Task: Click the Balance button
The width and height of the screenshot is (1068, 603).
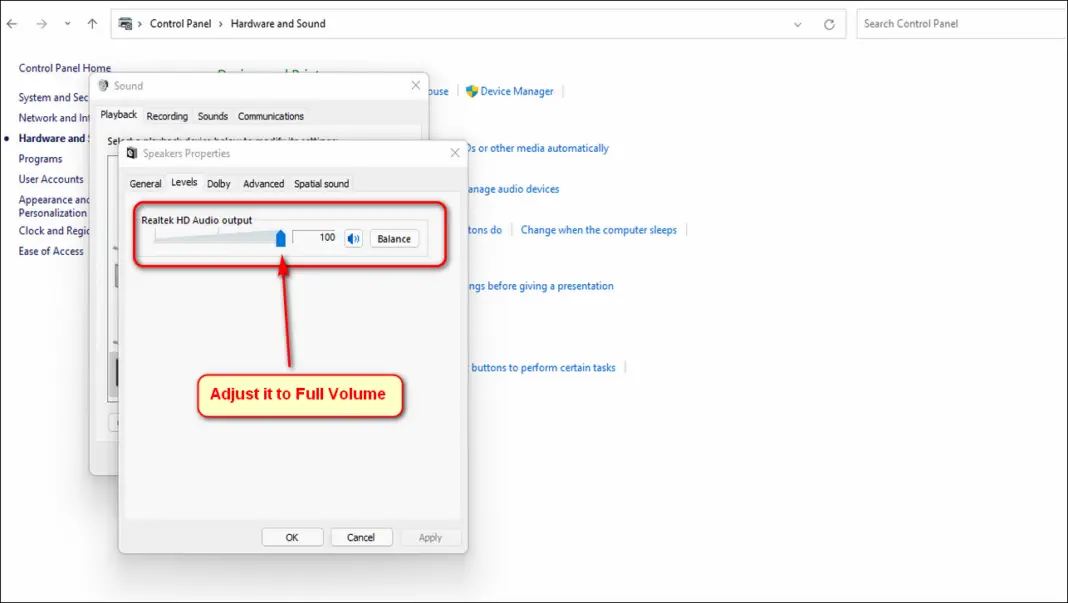Action: click(393, 238)
